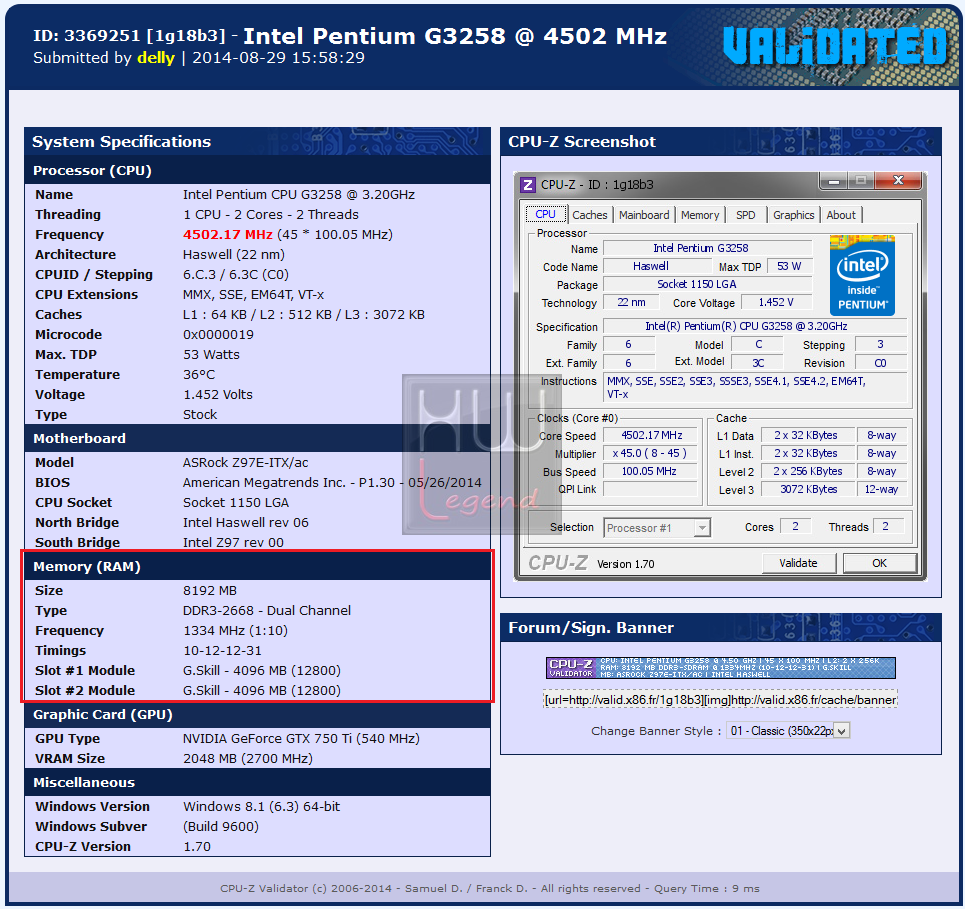This screenshot has height=909, width=965.
Task: Click the page title Intel Pentium G3258 @ 4502 MHz
Action: 455,36
